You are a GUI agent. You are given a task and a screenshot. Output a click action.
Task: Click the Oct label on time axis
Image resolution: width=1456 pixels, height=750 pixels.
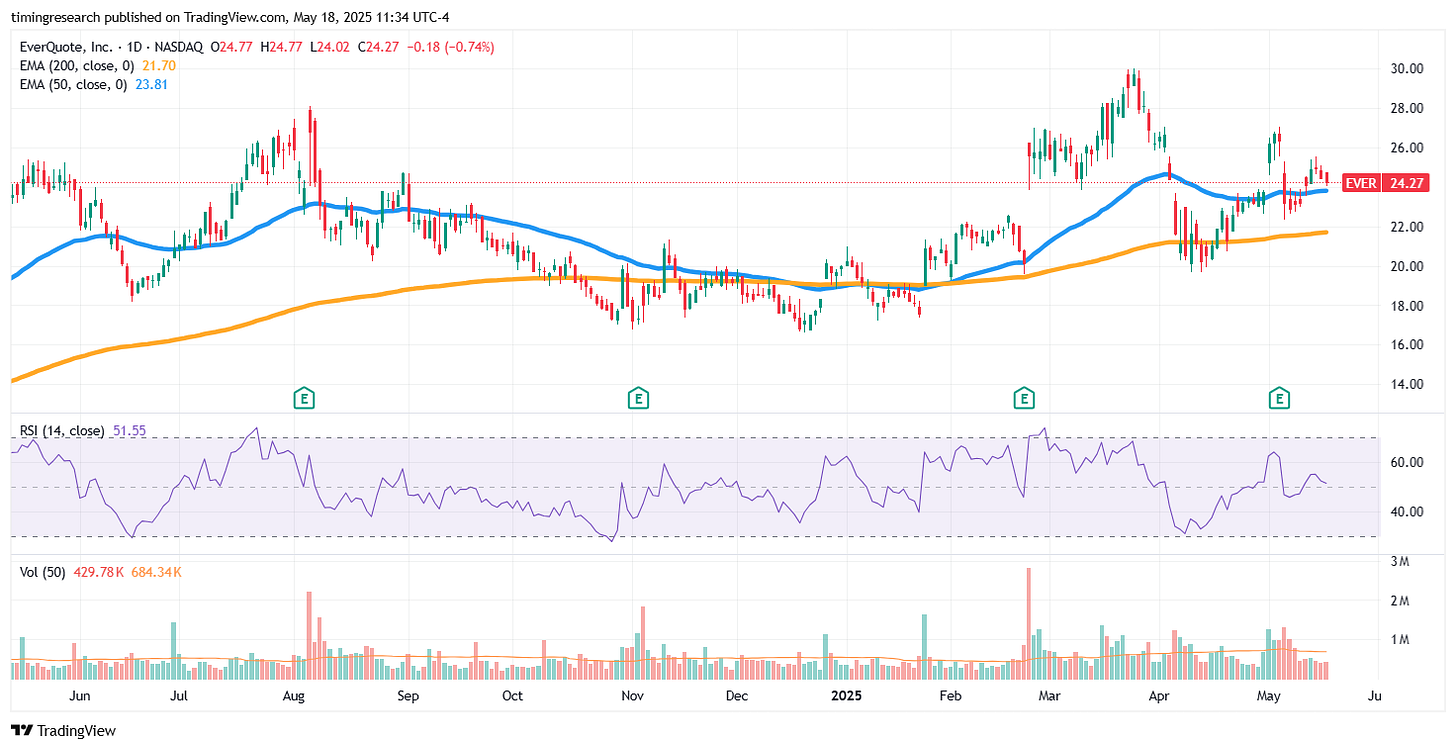click(x=513, y=694)
